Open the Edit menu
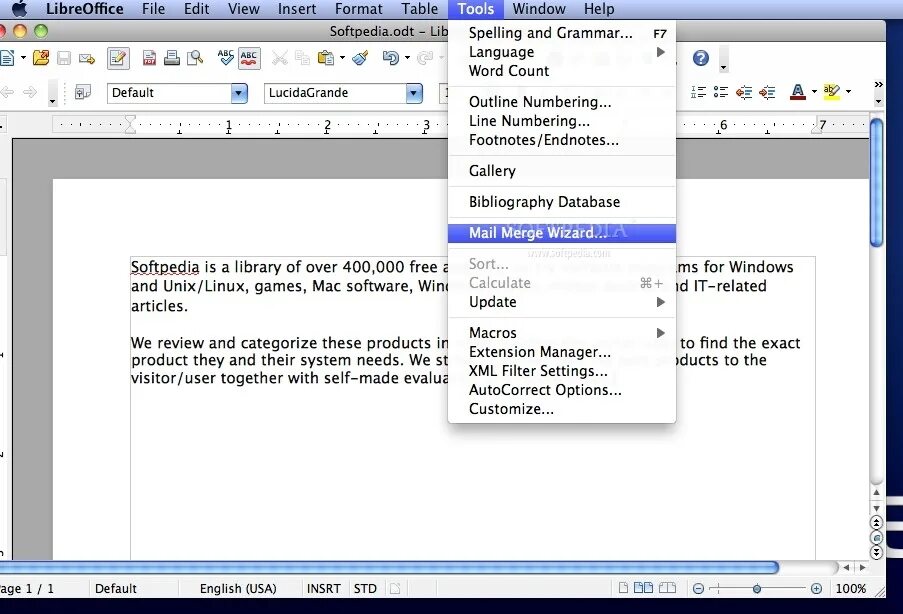 click(x=196, y=9)
